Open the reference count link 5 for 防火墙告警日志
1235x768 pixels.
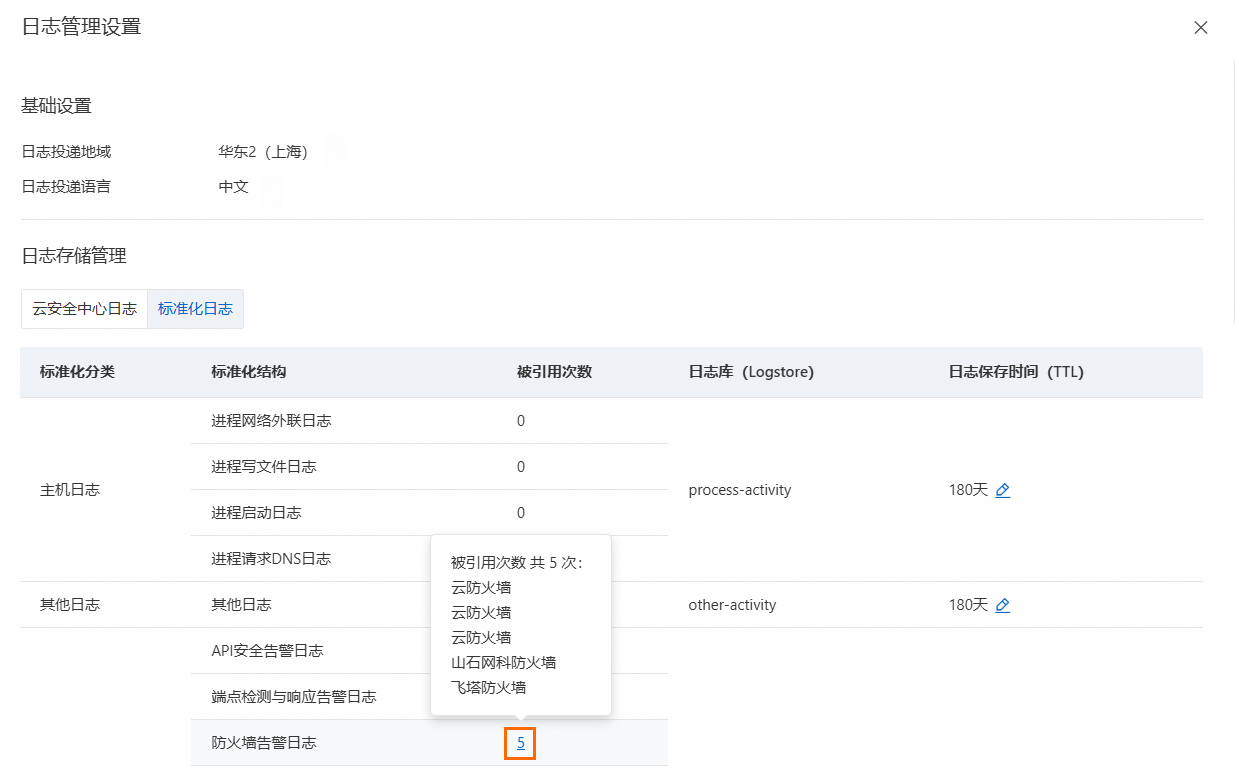click(x=521, y=743)
